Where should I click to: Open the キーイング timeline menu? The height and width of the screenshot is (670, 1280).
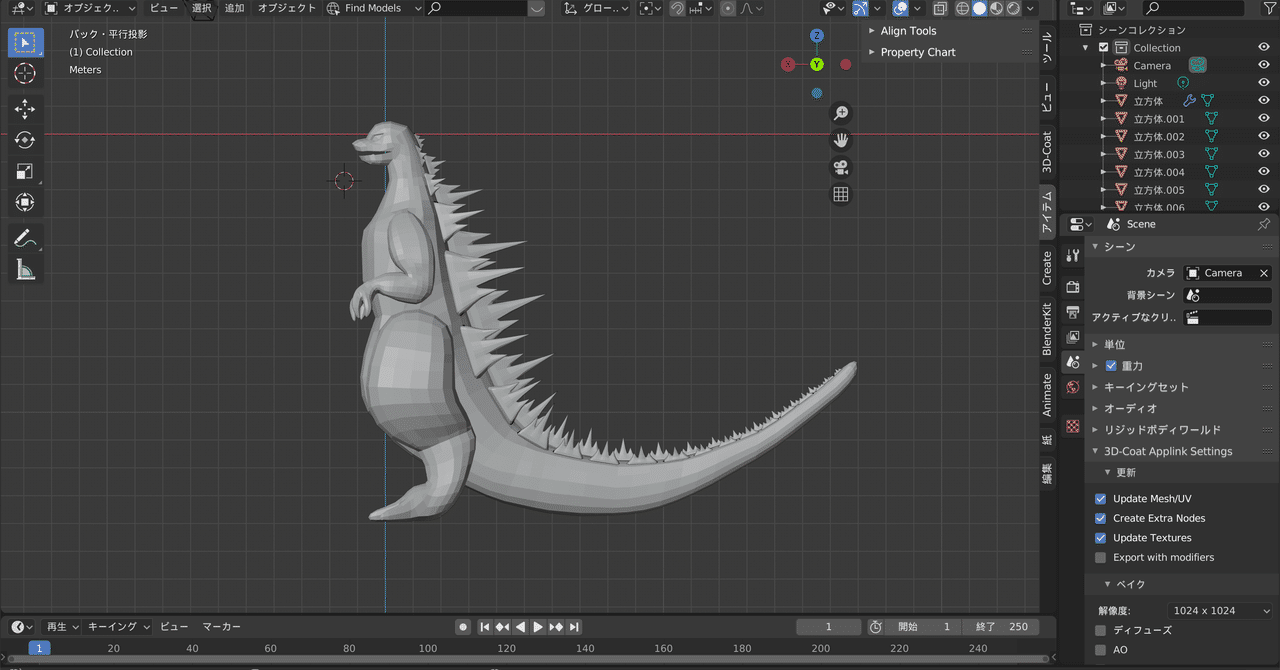[118, 627]
